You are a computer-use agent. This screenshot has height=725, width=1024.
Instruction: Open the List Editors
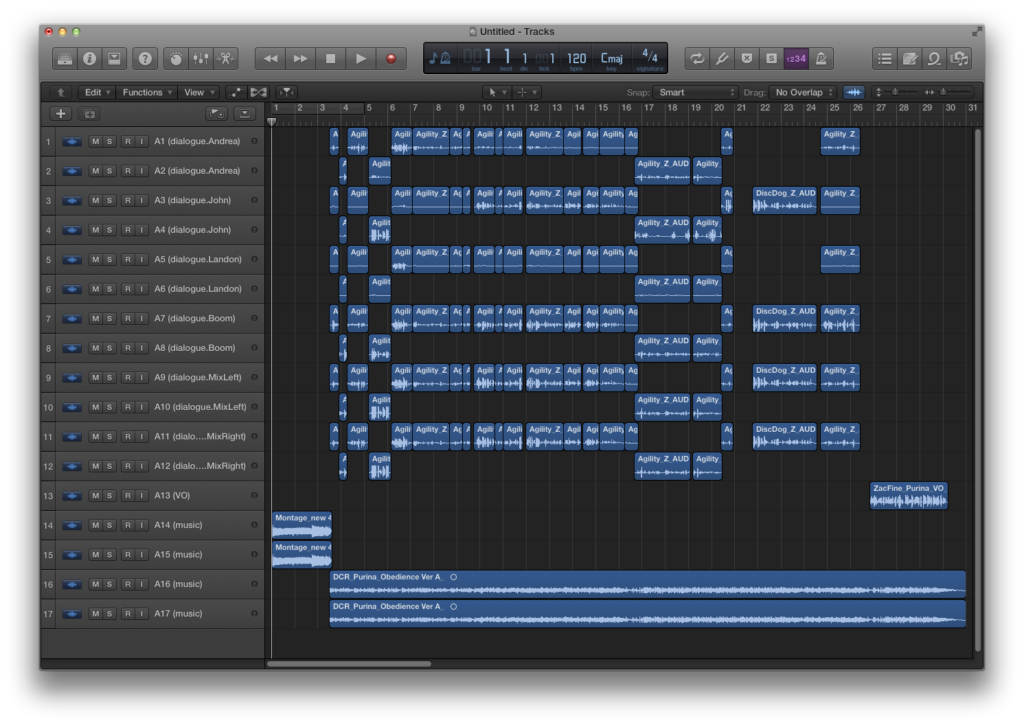click(x=885, y=59)
